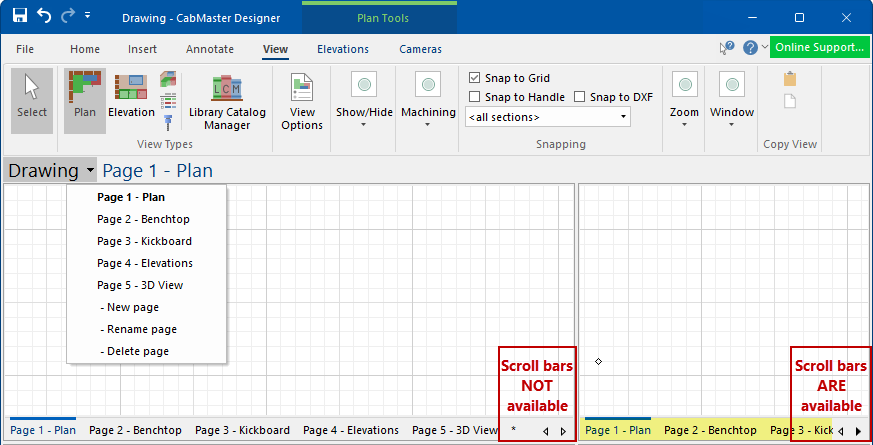Viewport: 873px width, 445px height.
Task: Switch to the Cameras ribbon tab
Action: coord(420,49)
